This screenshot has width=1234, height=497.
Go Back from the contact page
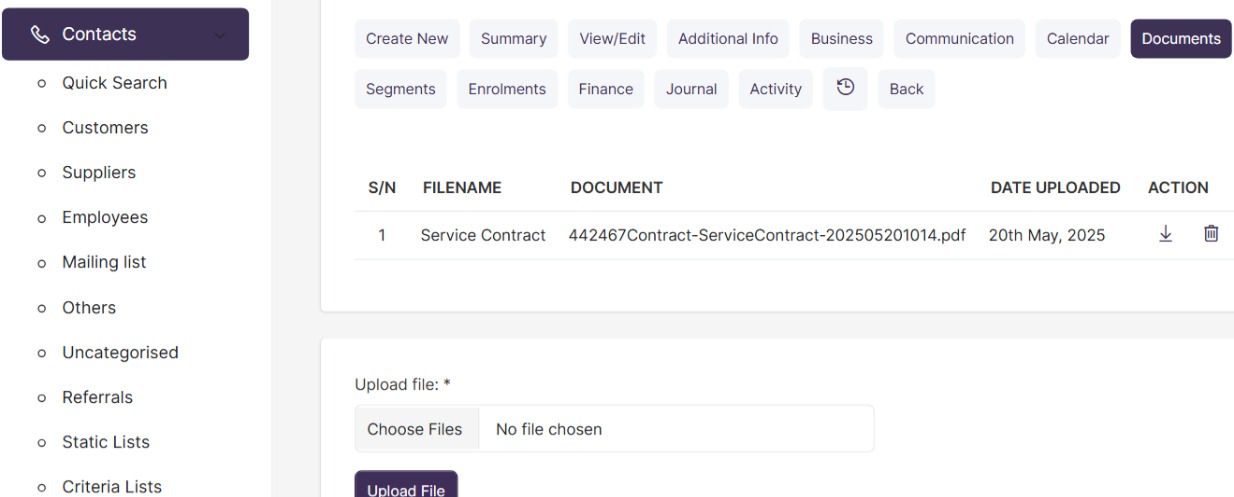pyautogui.click(x=906, y=89)
